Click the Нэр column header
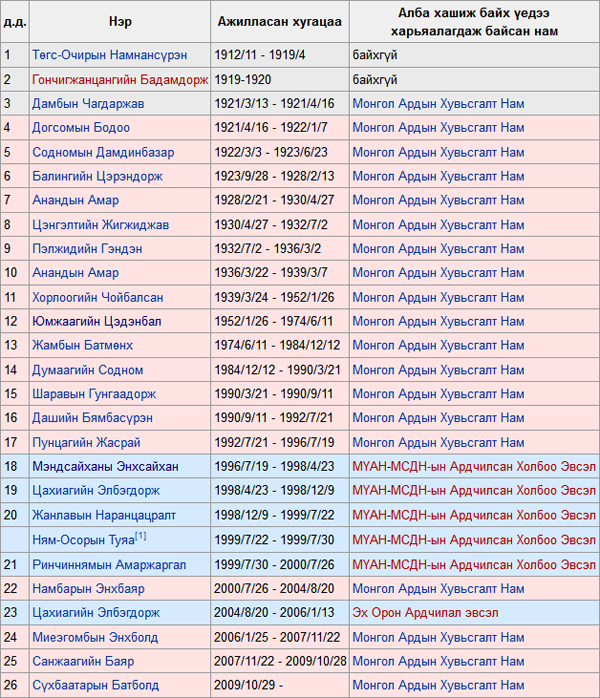Viewport: 600px width, 698px height. coord(120,22)
